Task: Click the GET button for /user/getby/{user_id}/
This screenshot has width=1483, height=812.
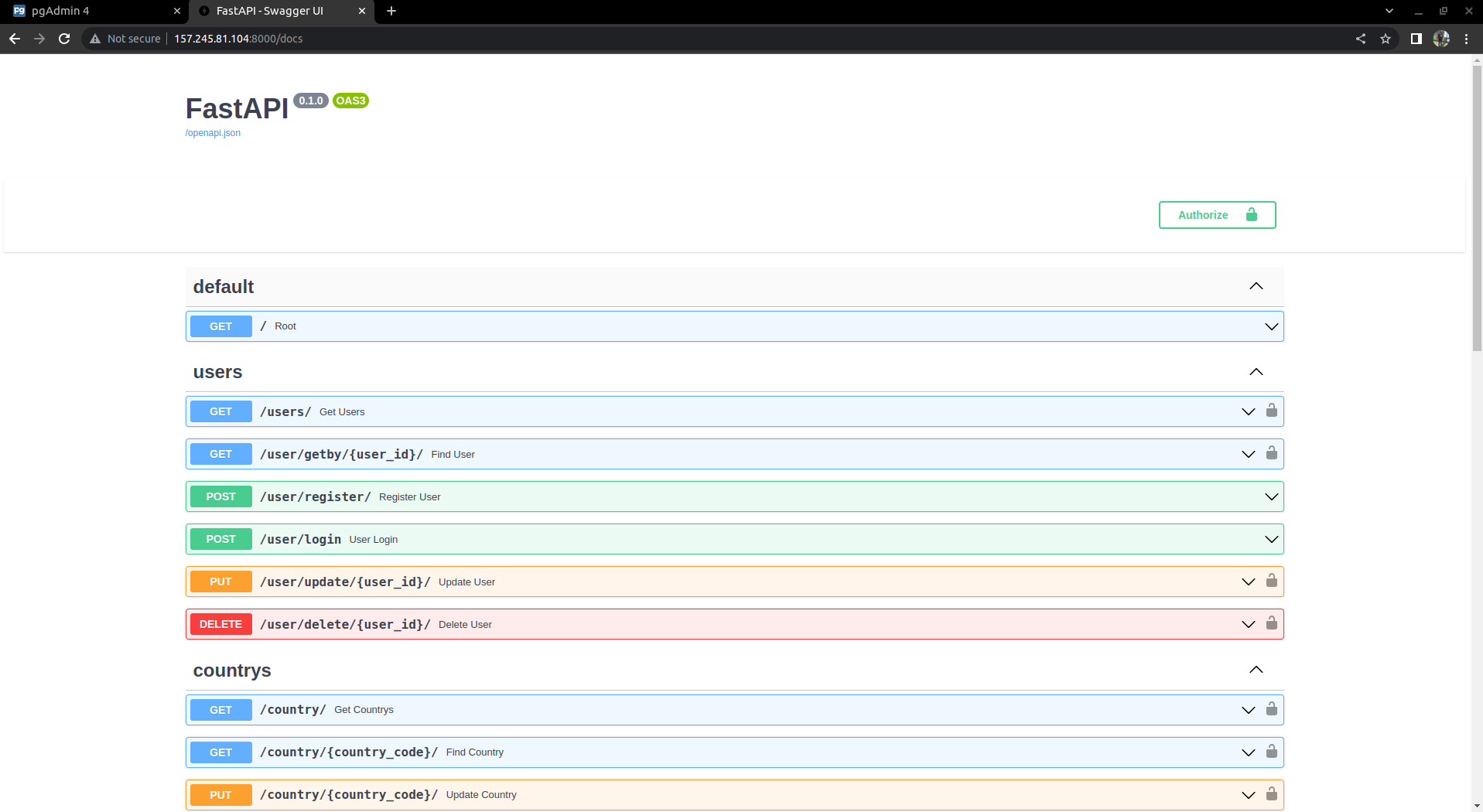Action: coord(220,454)
